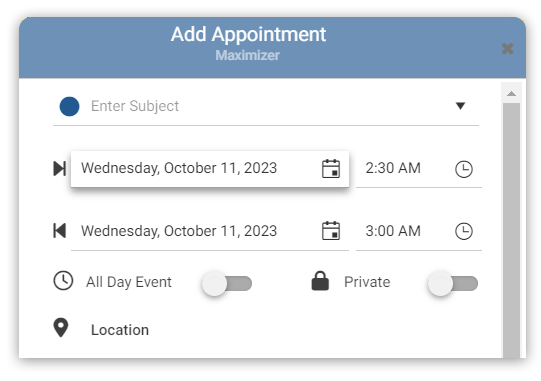Open the end date calendar picker icon

pyautogui.click(x=331, y=231)
